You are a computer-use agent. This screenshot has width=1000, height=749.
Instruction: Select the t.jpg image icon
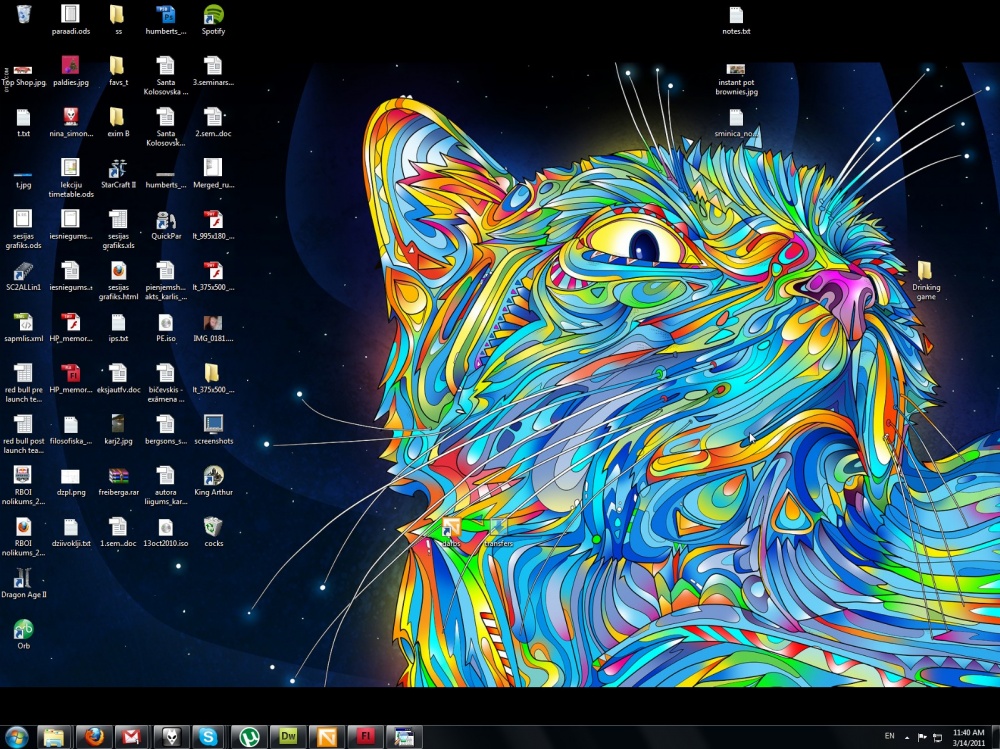pos(23,174)
